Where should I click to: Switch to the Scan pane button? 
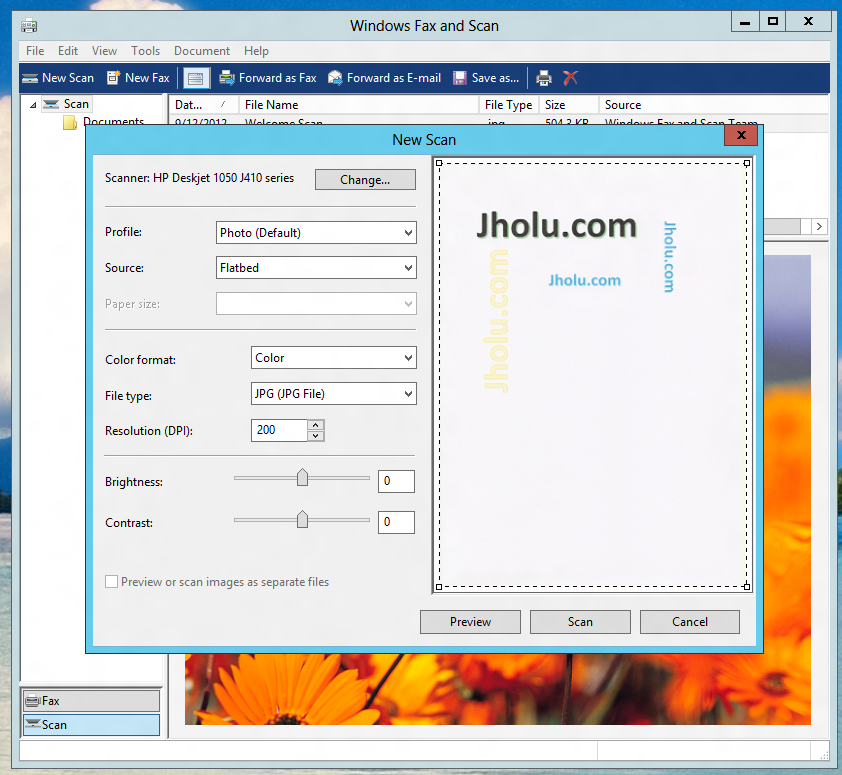point(91,725)
